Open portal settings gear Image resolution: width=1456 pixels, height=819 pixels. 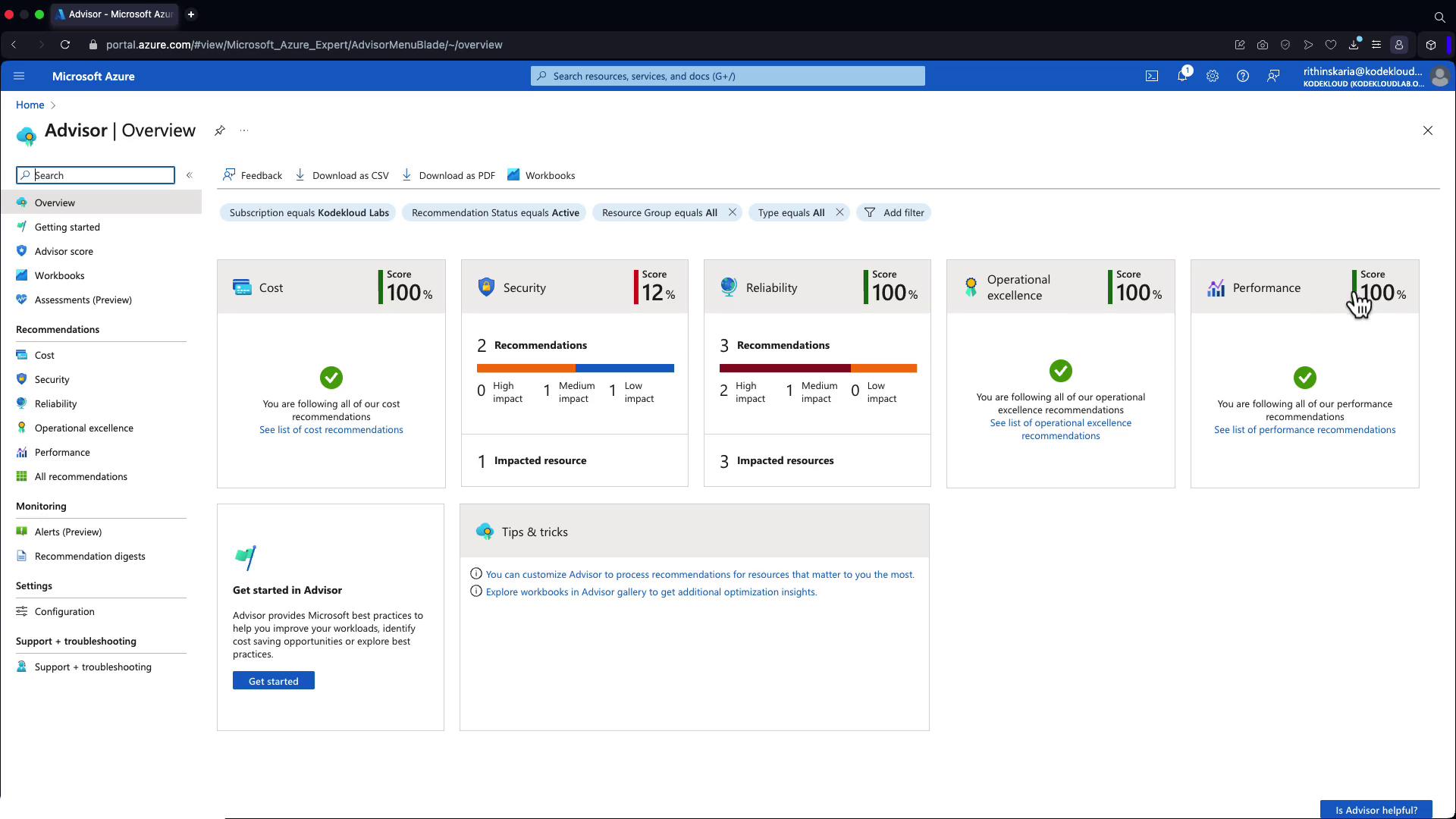pos(1212,76)
